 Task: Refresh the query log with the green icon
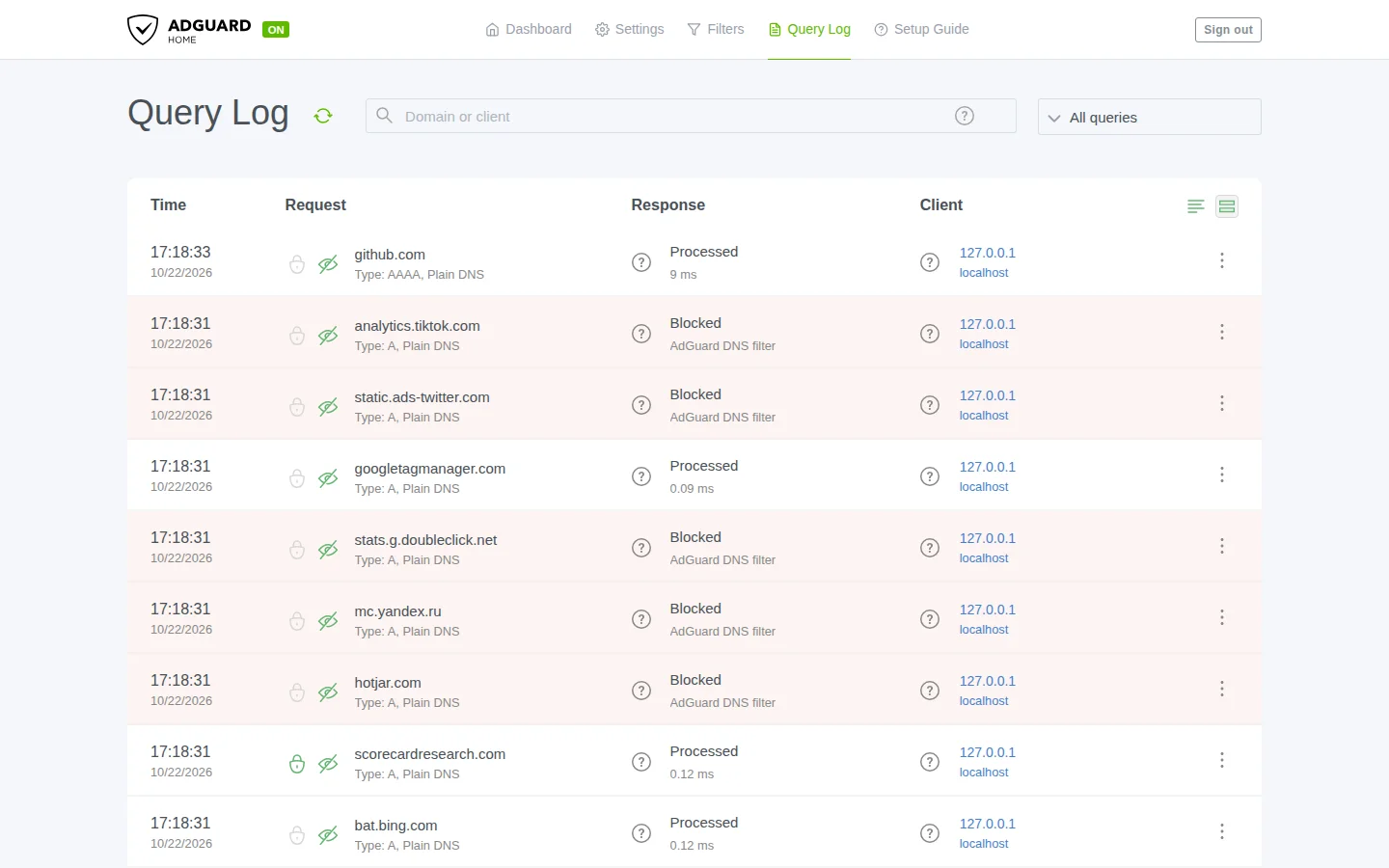(323, 116)
